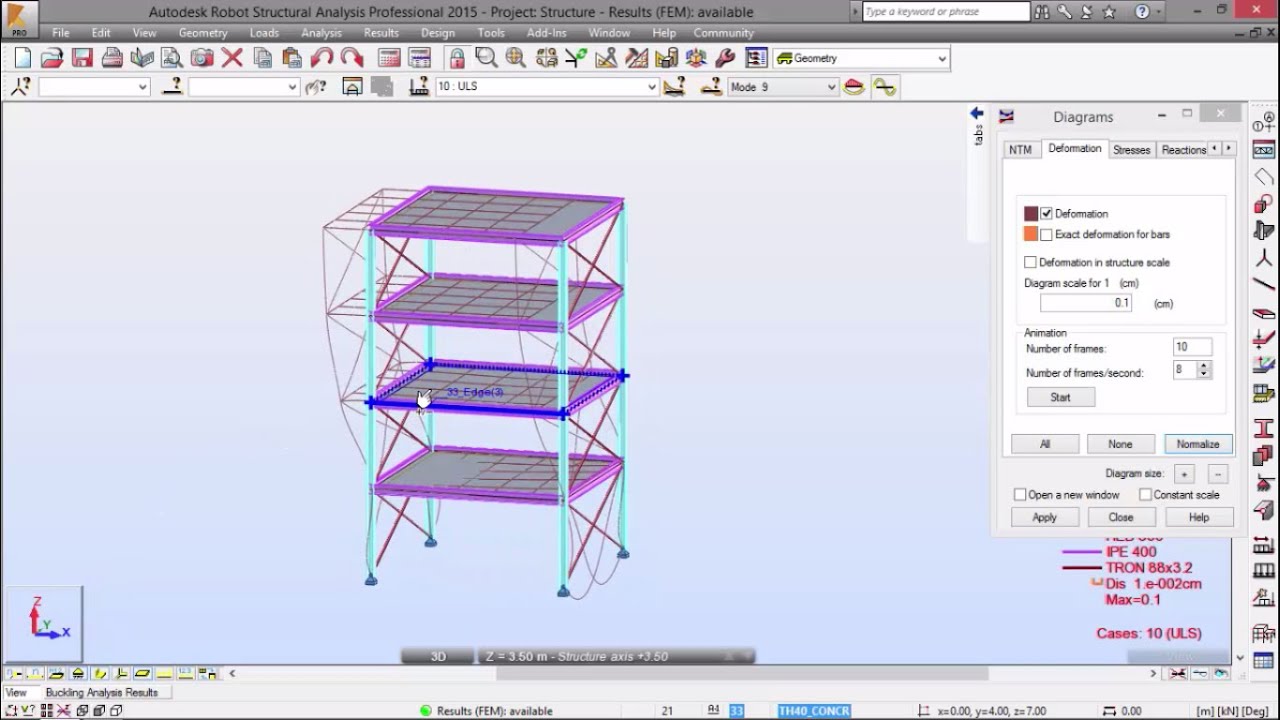Click the screen capture camera icon
The width and height of the screenshot is (1280, 720).
pyautogui.click(x=202, y=58)
